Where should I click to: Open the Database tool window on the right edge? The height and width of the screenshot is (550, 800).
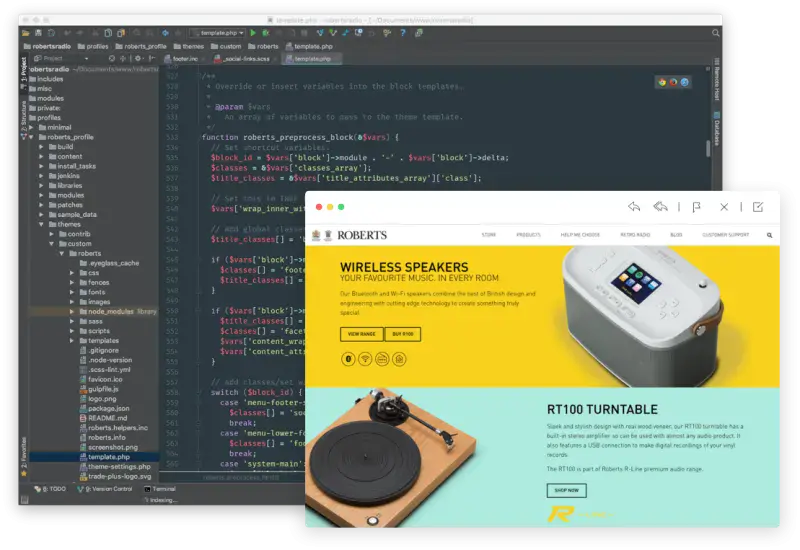click(716, 129)
